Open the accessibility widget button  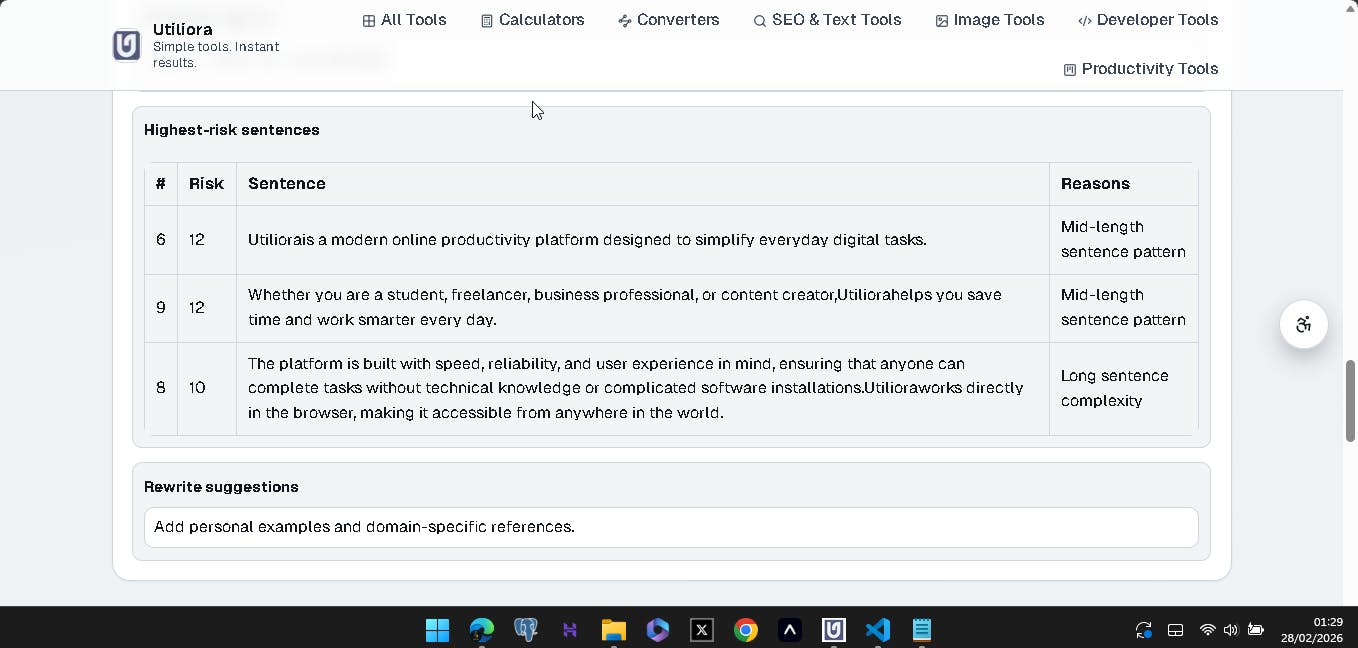pos(1303,324)
